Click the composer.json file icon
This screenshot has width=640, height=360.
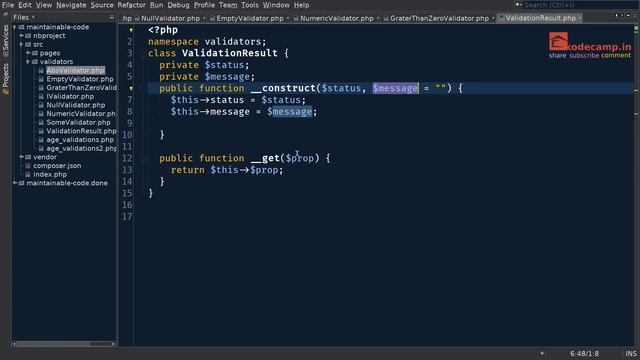(28, 166)
